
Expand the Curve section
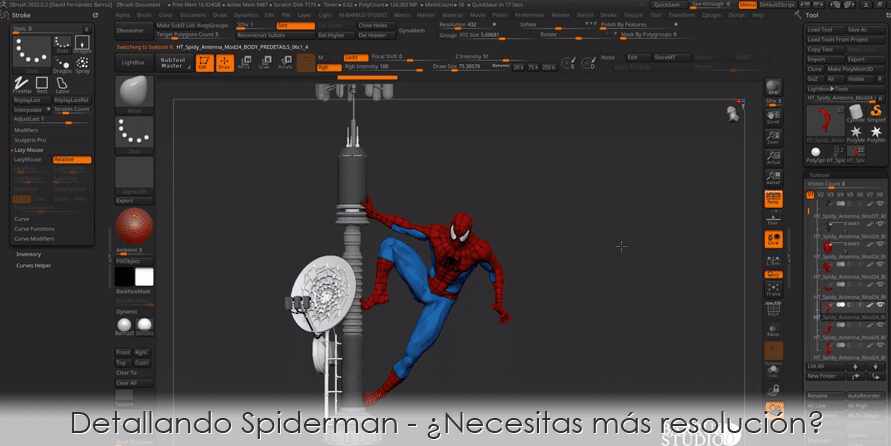22,219
